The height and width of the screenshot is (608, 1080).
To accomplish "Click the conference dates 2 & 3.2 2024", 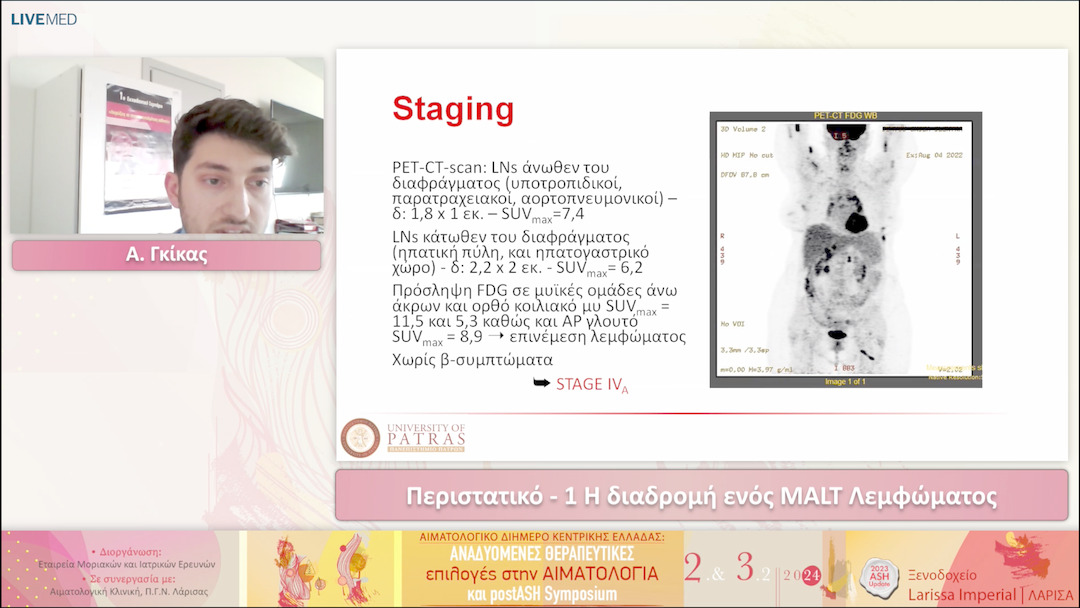I will (752, 570).
